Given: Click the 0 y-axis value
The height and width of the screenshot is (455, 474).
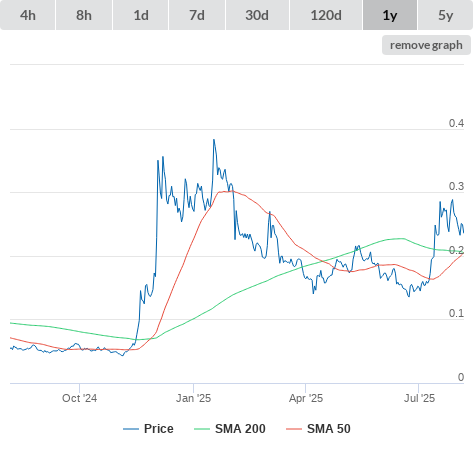Looking at the screenshot, I should (461, 377).
